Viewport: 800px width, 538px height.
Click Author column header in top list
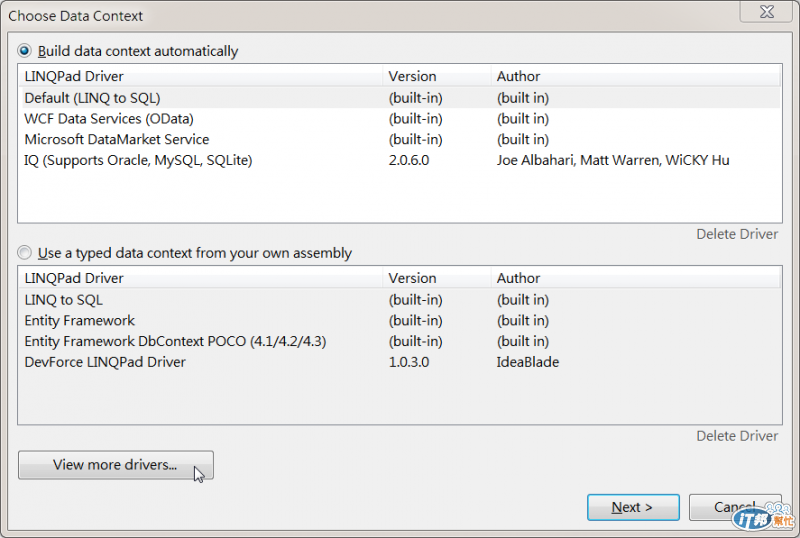[x=518, y=76]
